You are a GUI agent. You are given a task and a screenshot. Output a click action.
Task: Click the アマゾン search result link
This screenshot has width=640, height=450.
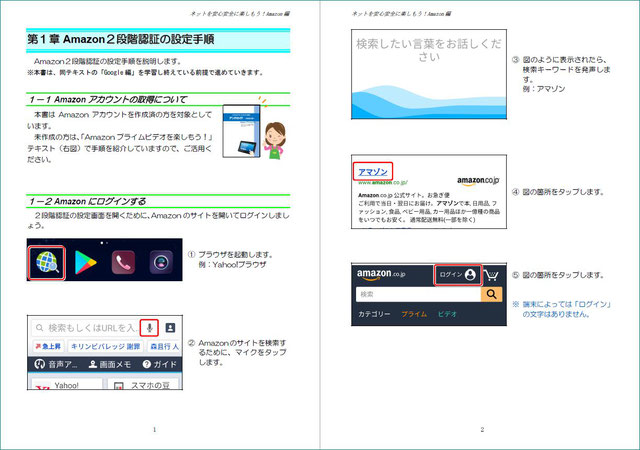(373, 172)
